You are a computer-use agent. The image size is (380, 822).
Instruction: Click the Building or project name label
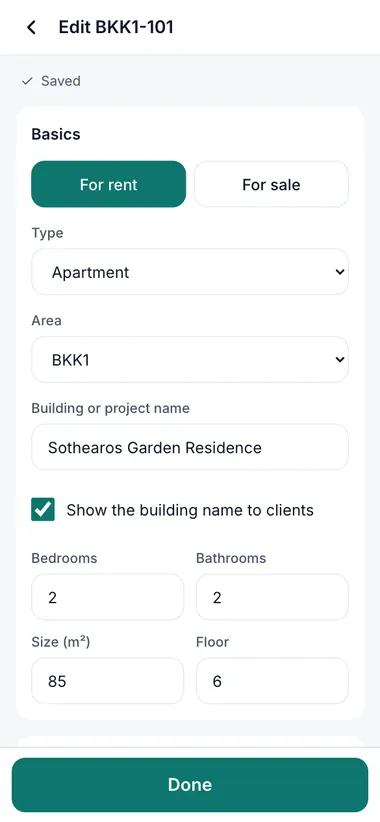pyautogui.click(x=111, y=408)
